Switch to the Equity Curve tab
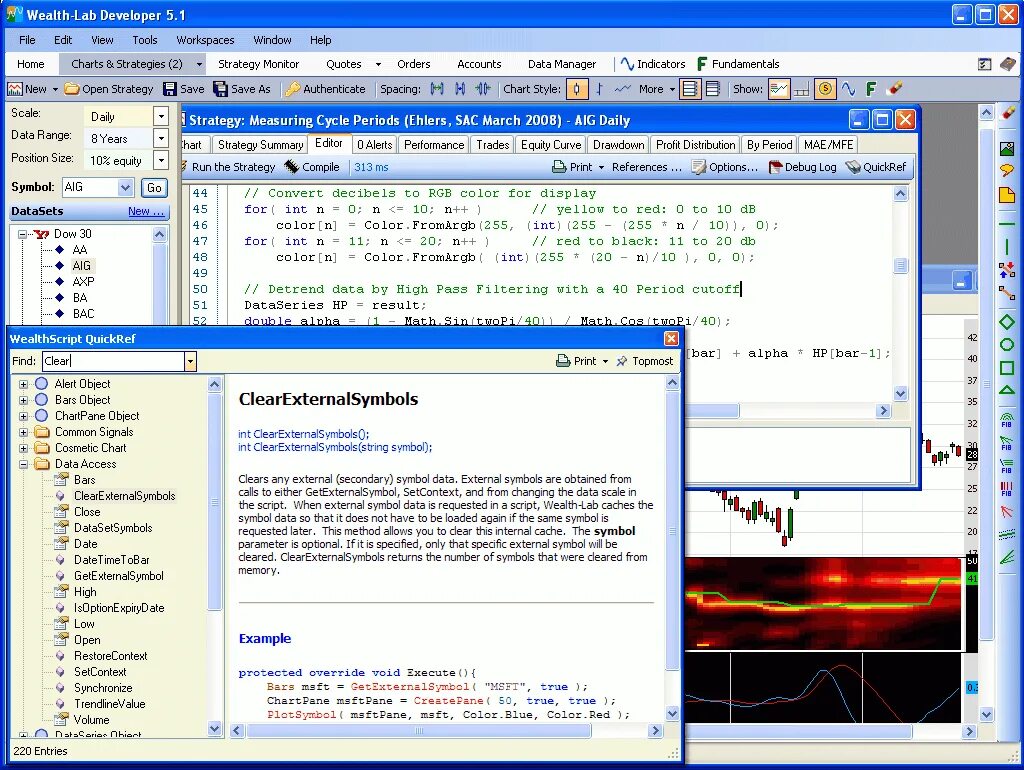The image size is (1024, 770). point(551,144)
